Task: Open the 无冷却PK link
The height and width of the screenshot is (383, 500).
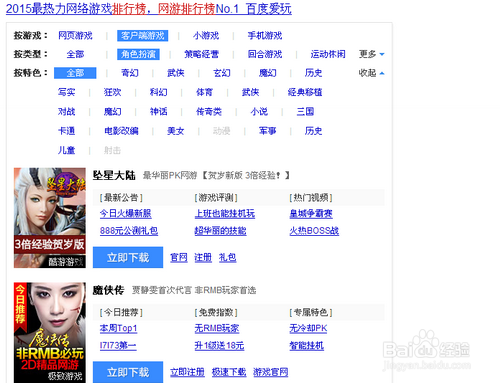Action: pos(308,328)
